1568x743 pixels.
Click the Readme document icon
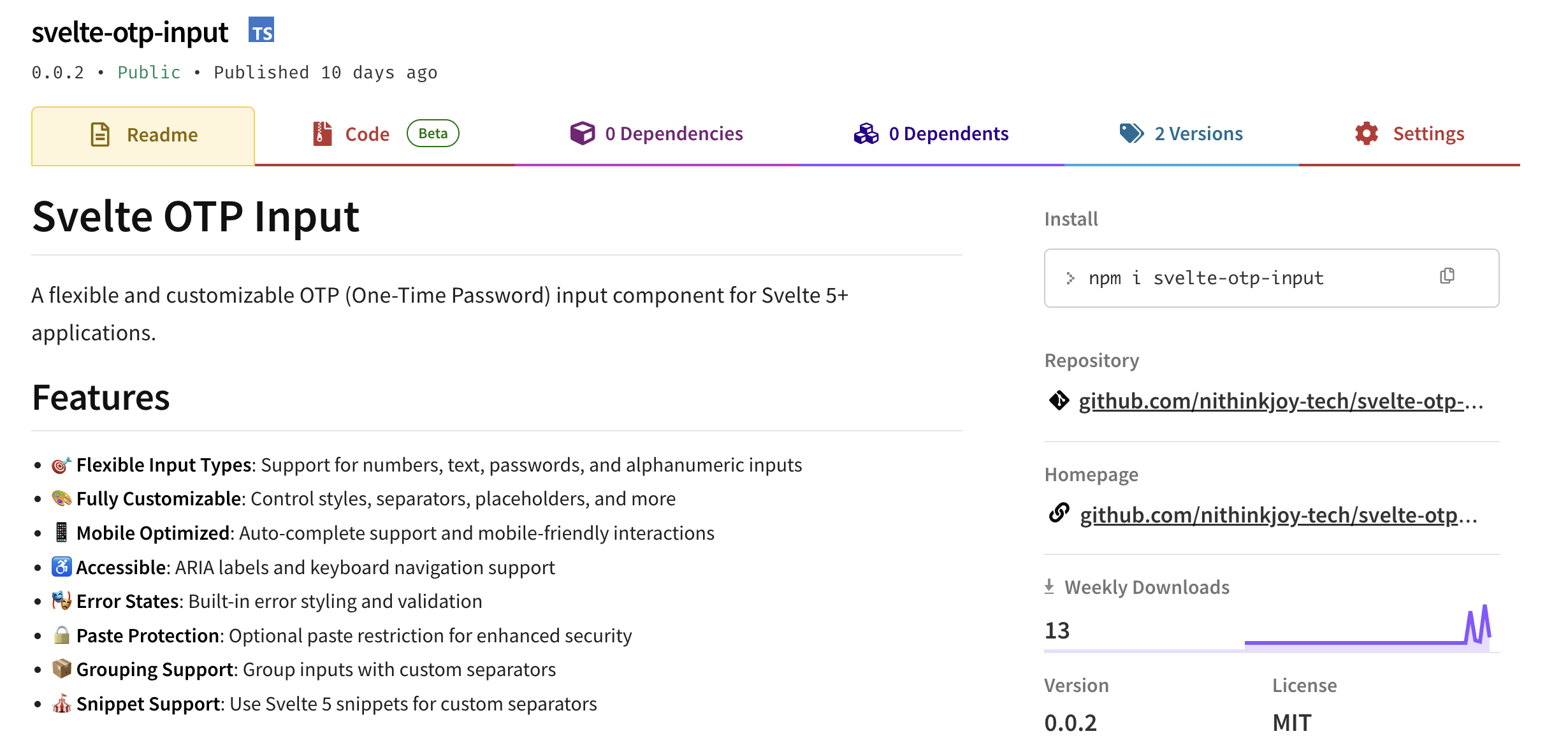(x=100, y=134)
